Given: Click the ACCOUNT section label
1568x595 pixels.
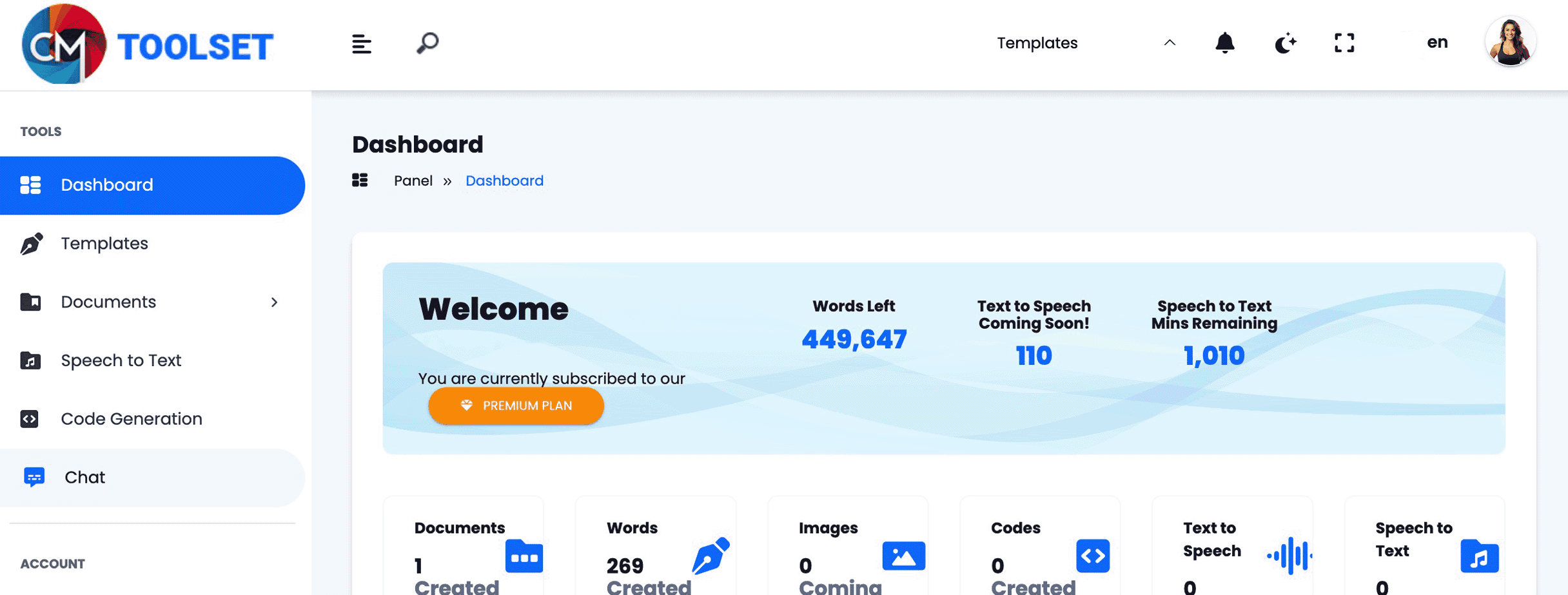Looking at the screenshot, I should (x=53, y=564).
